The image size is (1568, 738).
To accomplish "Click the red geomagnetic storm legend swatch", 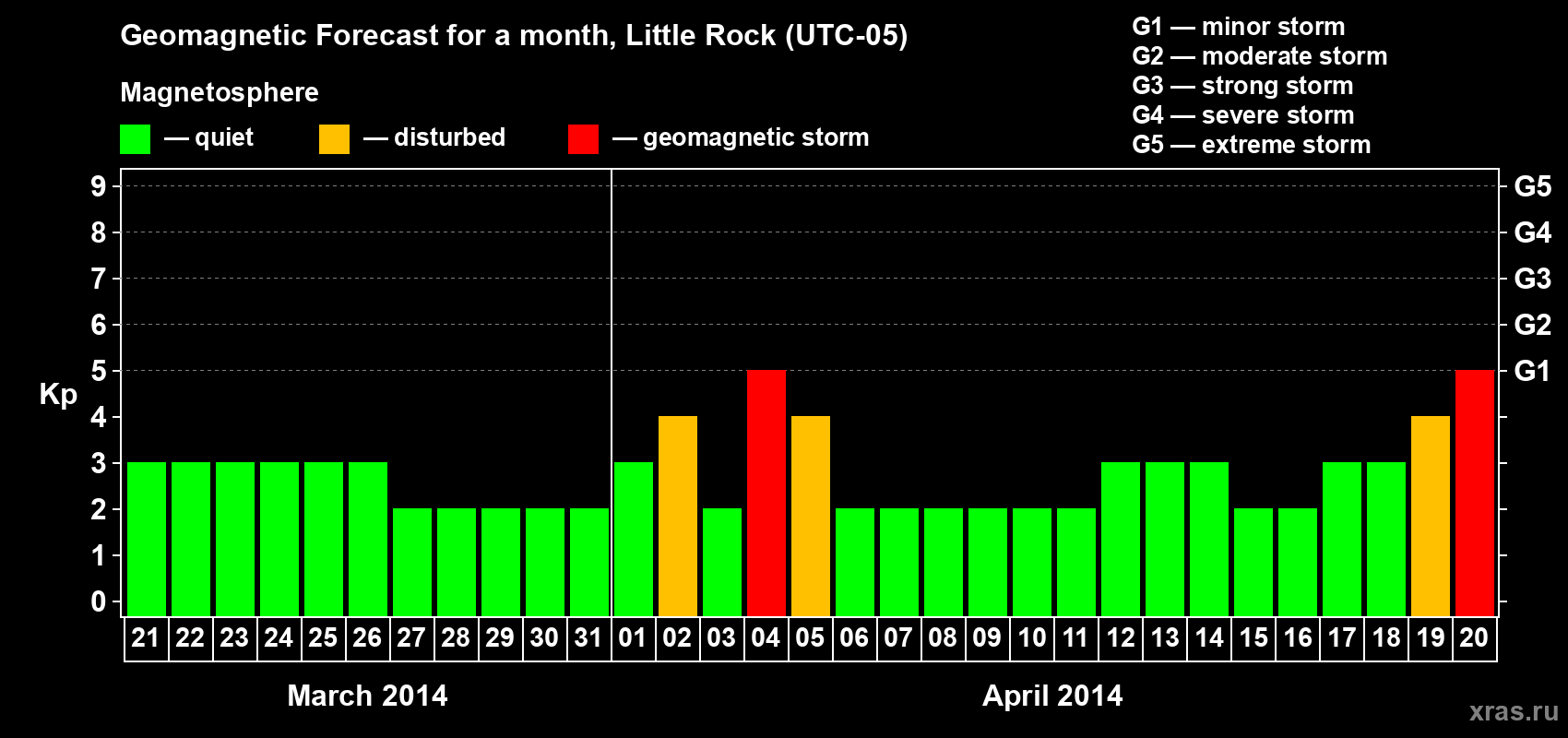I will (x=583, y=139).
